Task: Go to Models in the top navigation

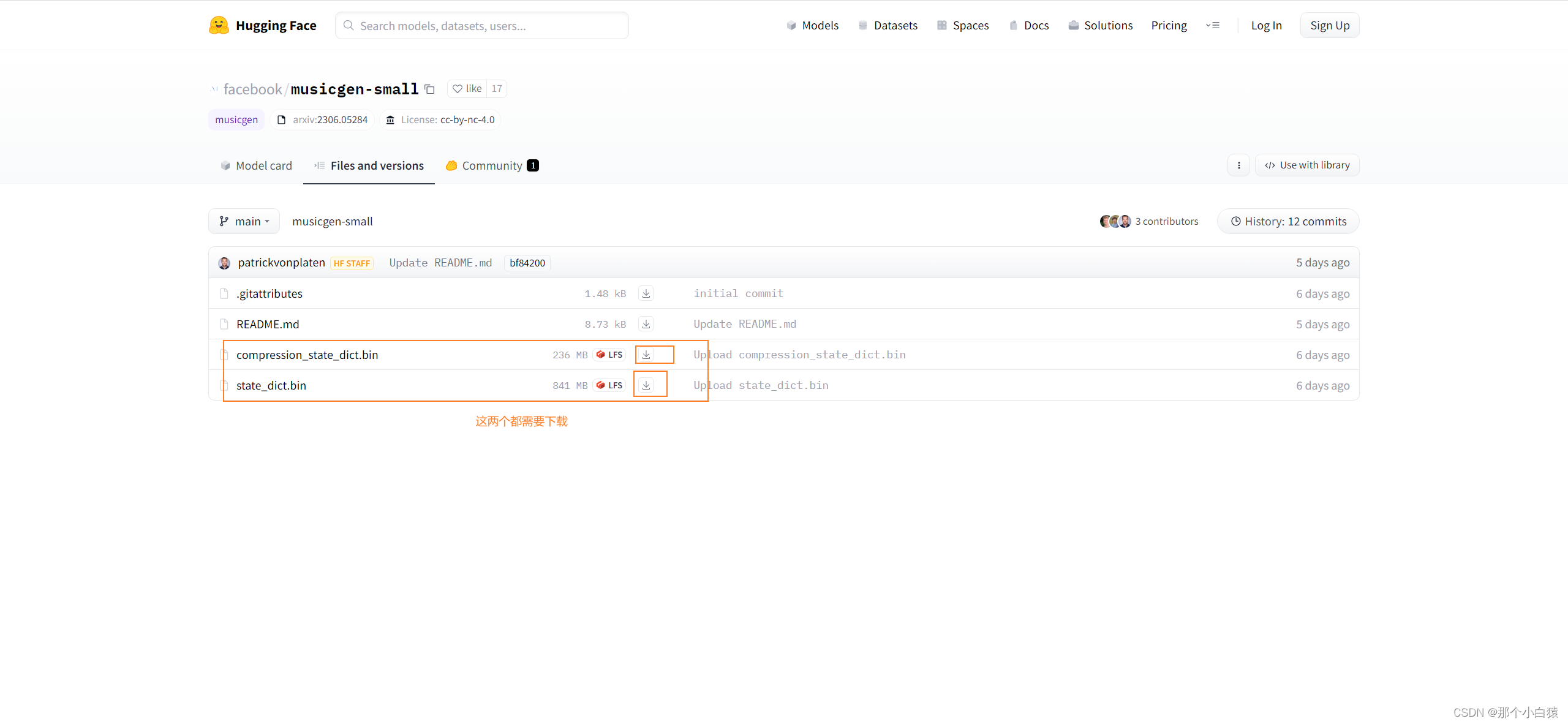Action: click(812, 25)
